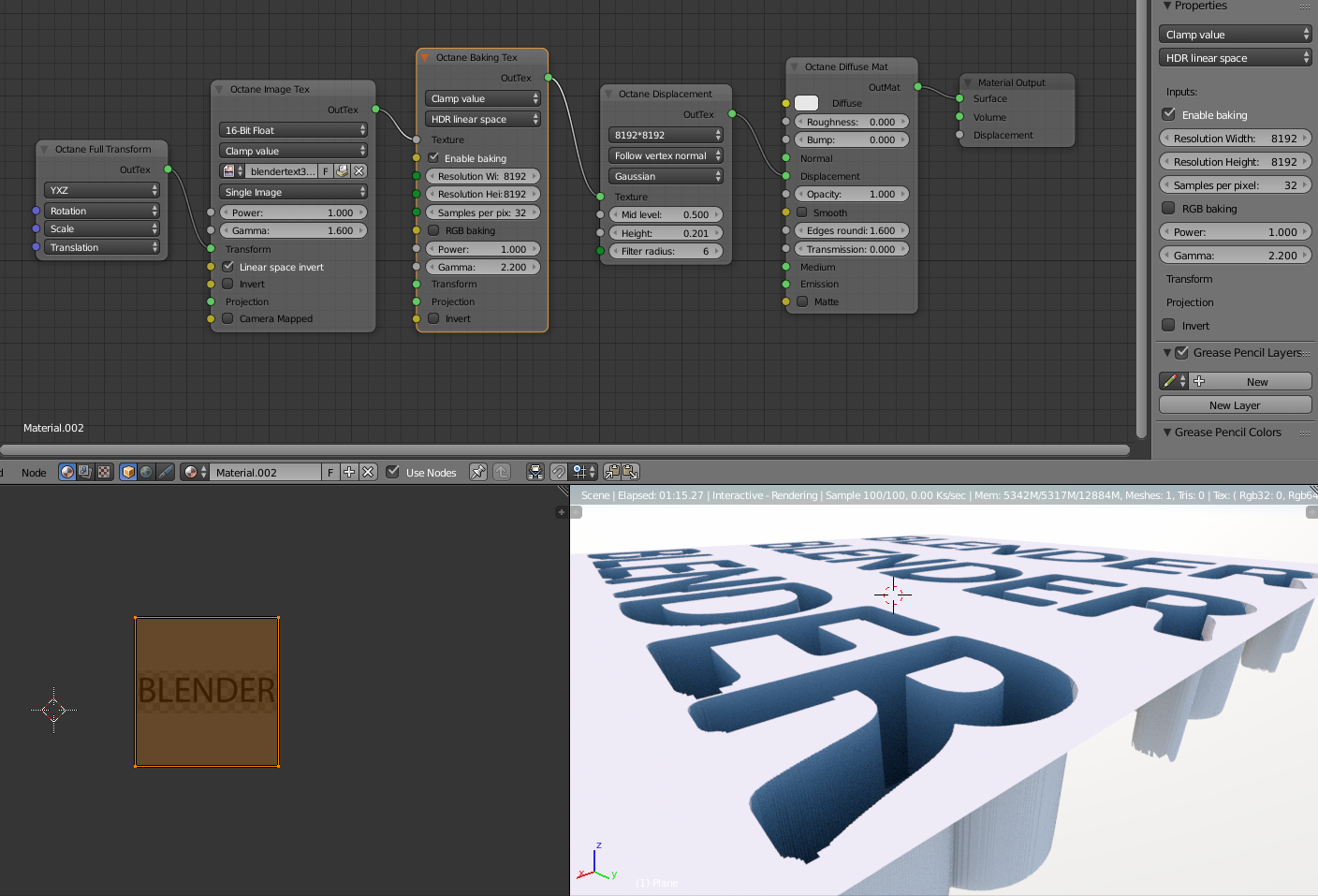Open the 16-Bit Float dropdown
The width and height of the screenshot is (1318, 896).
click(x=294, y=130)
